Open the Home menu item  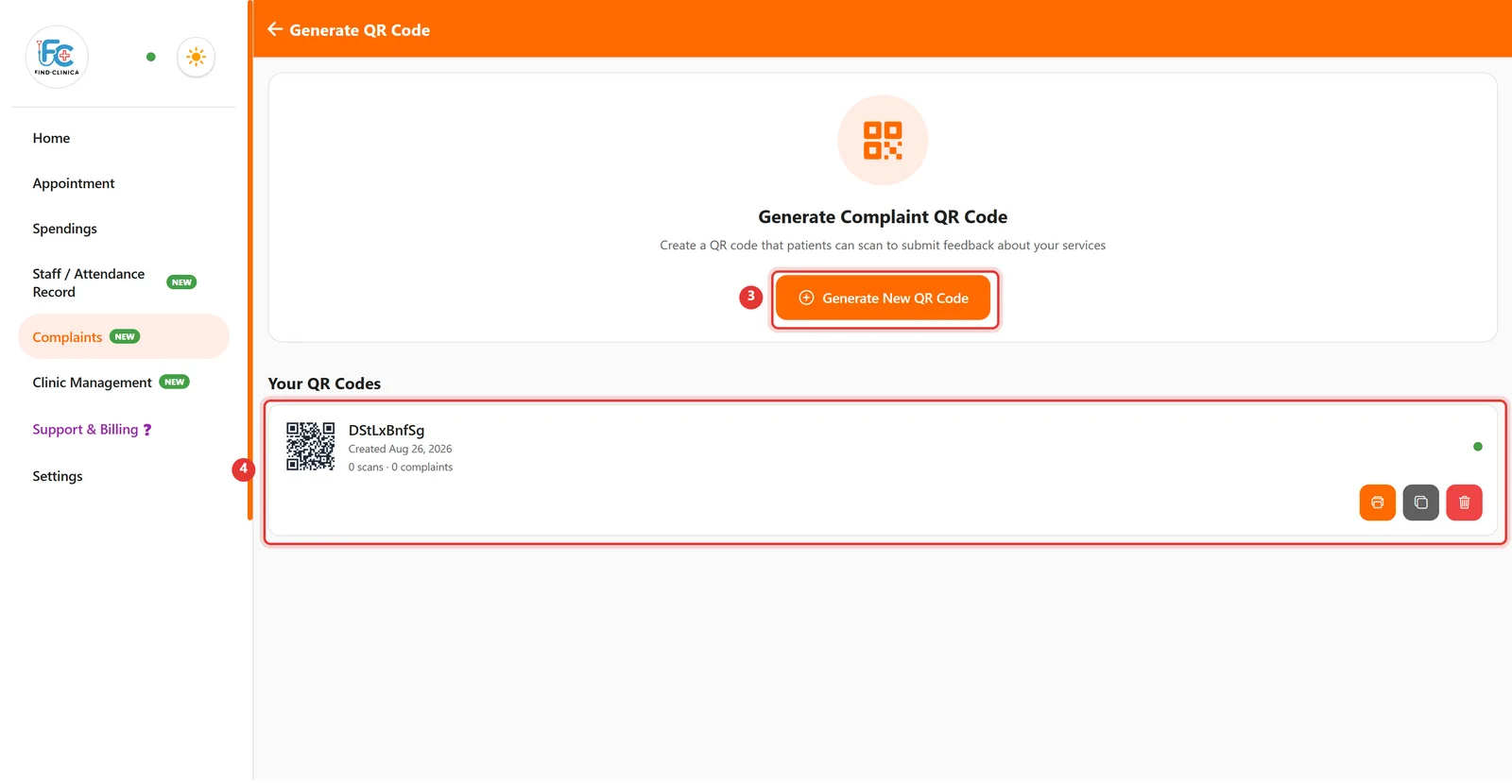[x=51, y=138]
